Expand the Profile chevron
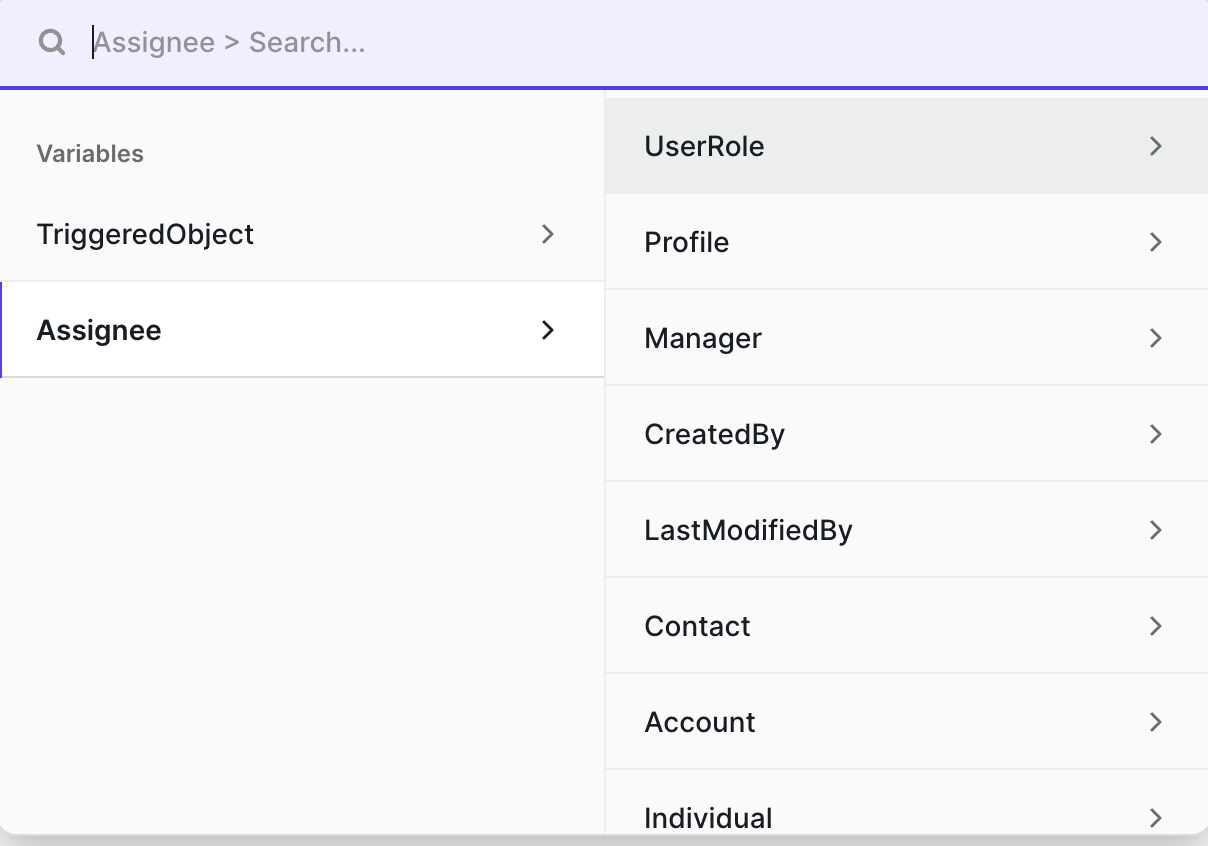1208x846 pixels. click(x=1156, y=242)
